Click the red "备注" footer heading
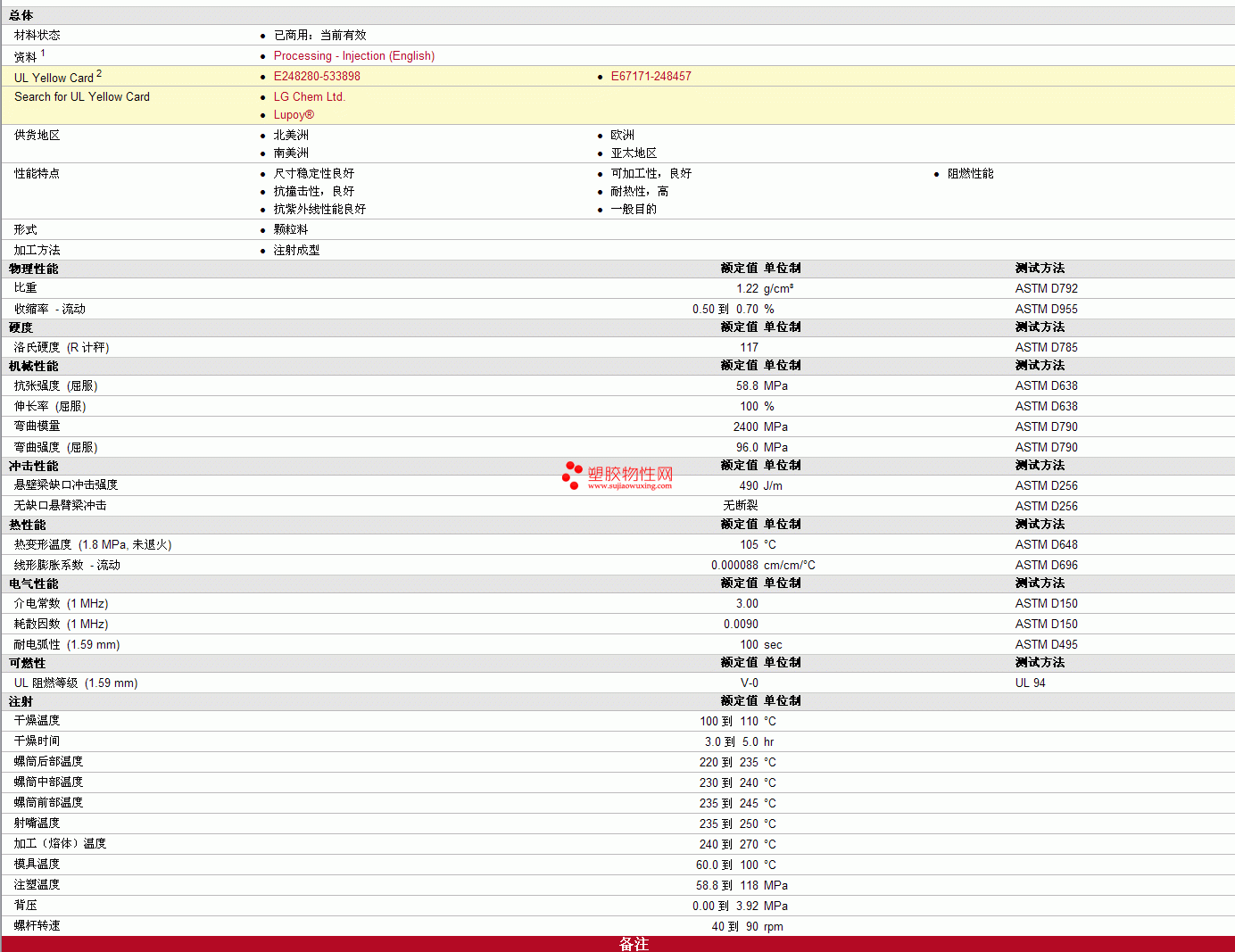Viewport: 1235px width, 952px height. pyautogui.click(x=634, y=944)
